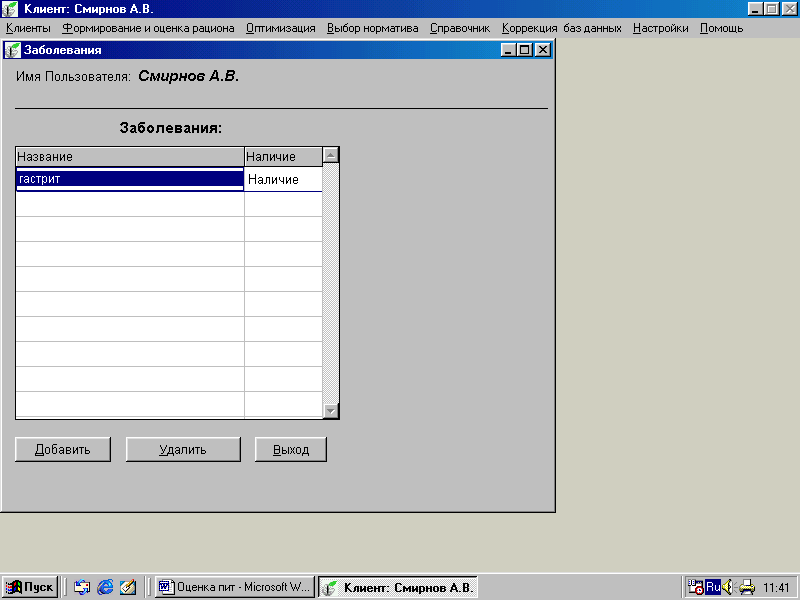Minimize the main Клиент window
Image resolution: width=800 pixels, height=600 pixels.
click(x=756, y=9)
